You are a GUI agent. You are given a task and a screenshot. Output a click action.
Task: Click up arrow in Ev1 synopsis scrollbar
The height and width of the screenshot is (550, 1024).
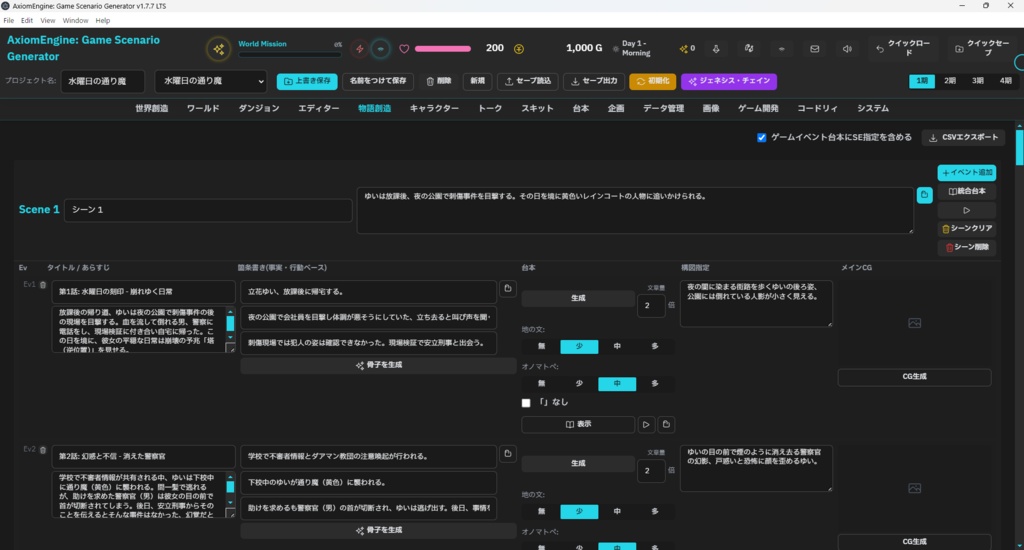(x=230, y=312)
